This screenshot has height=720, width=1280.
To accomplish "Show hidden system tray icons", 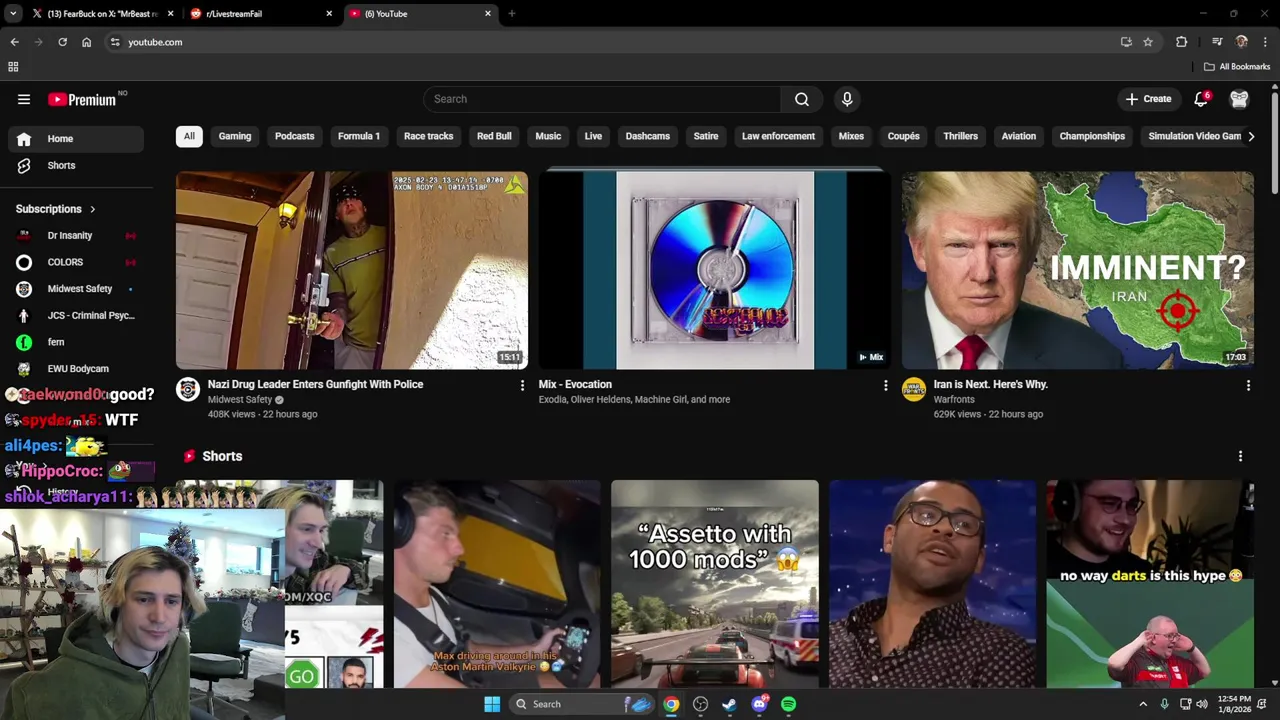I will pos(1143,704).
